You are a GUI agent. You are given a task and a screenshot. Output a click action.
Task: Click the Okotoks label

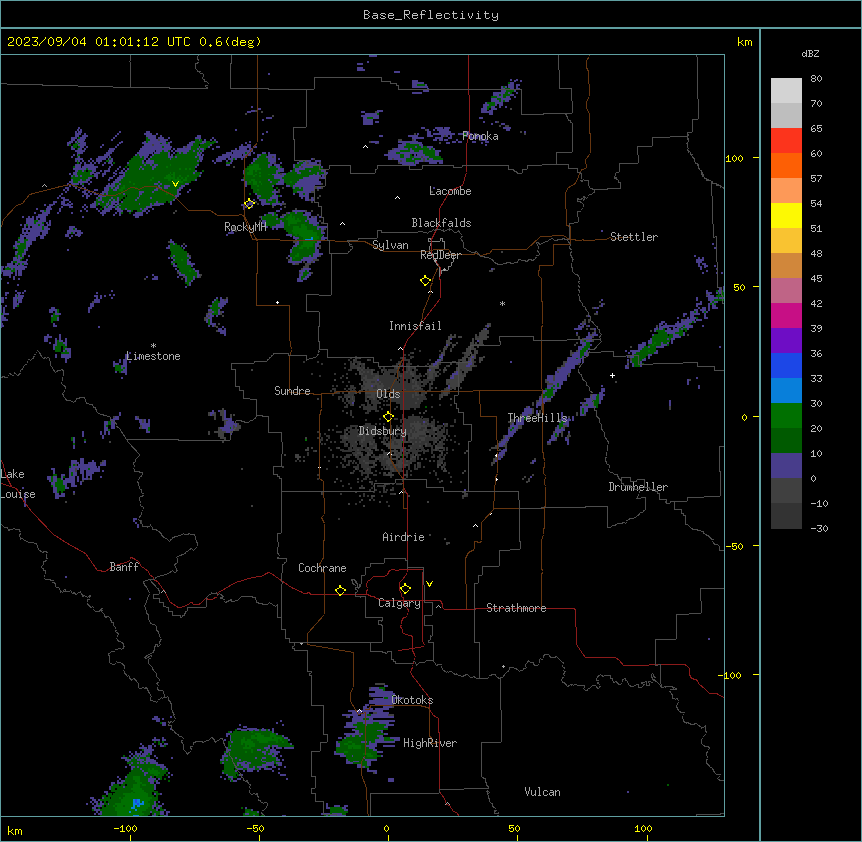click(412, 700)
